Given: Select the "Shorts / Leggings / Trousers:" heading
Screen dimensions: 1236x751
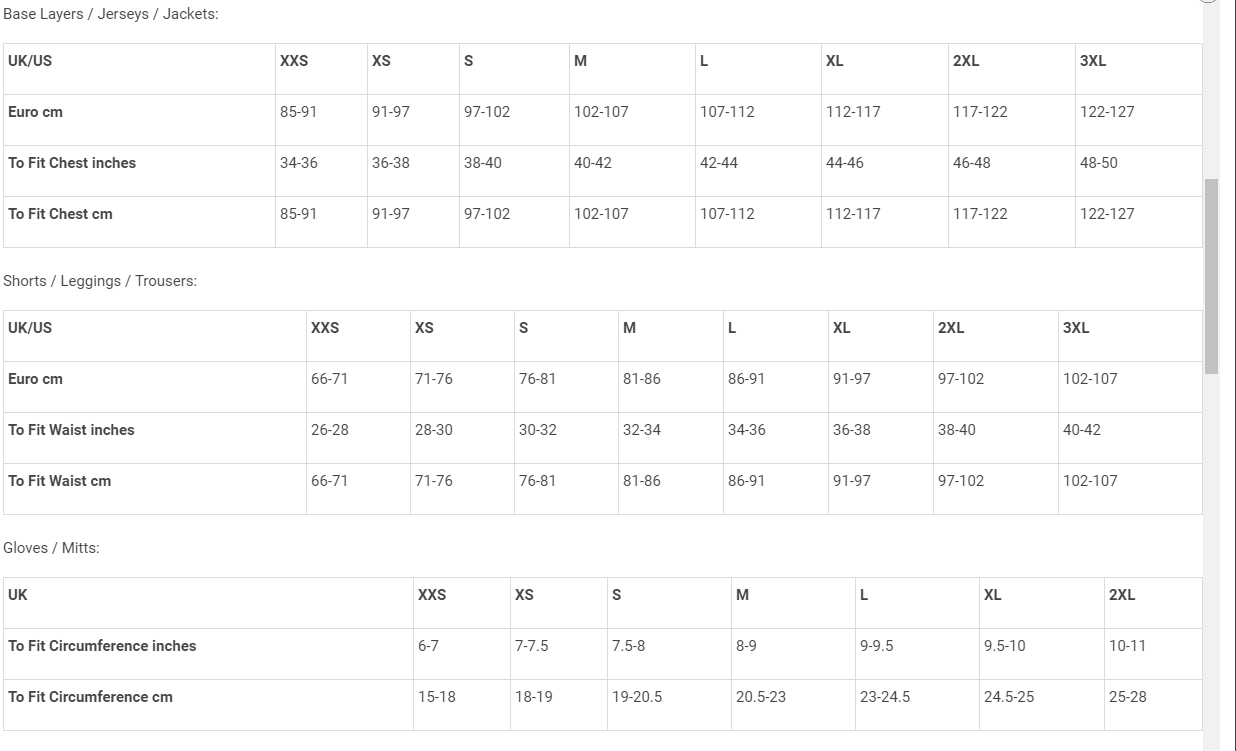Looking at the screenshot, I should pos(100,281).
